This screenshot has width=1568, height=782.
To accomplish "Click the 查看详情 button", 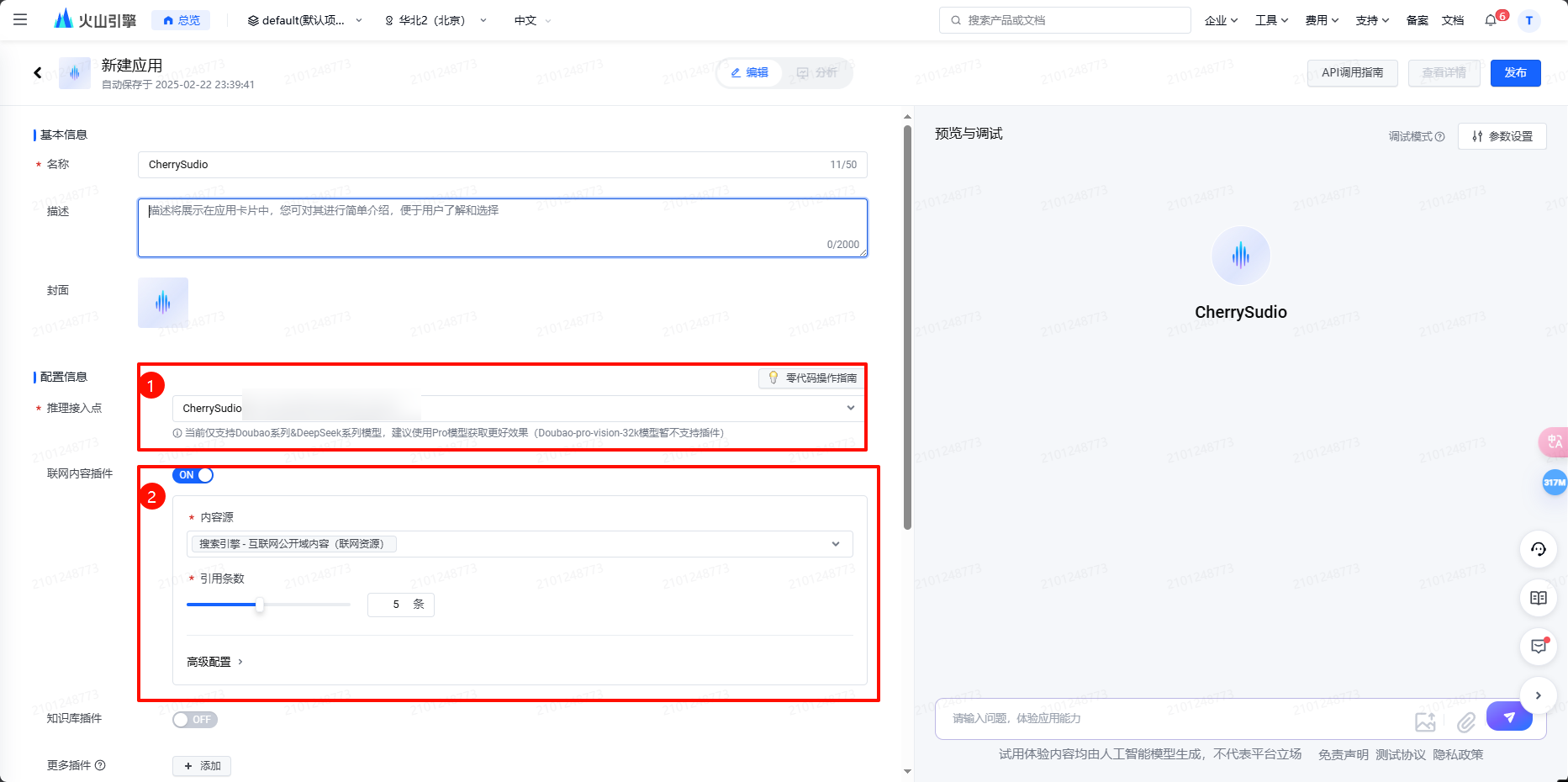I will tap(1444, 73).
